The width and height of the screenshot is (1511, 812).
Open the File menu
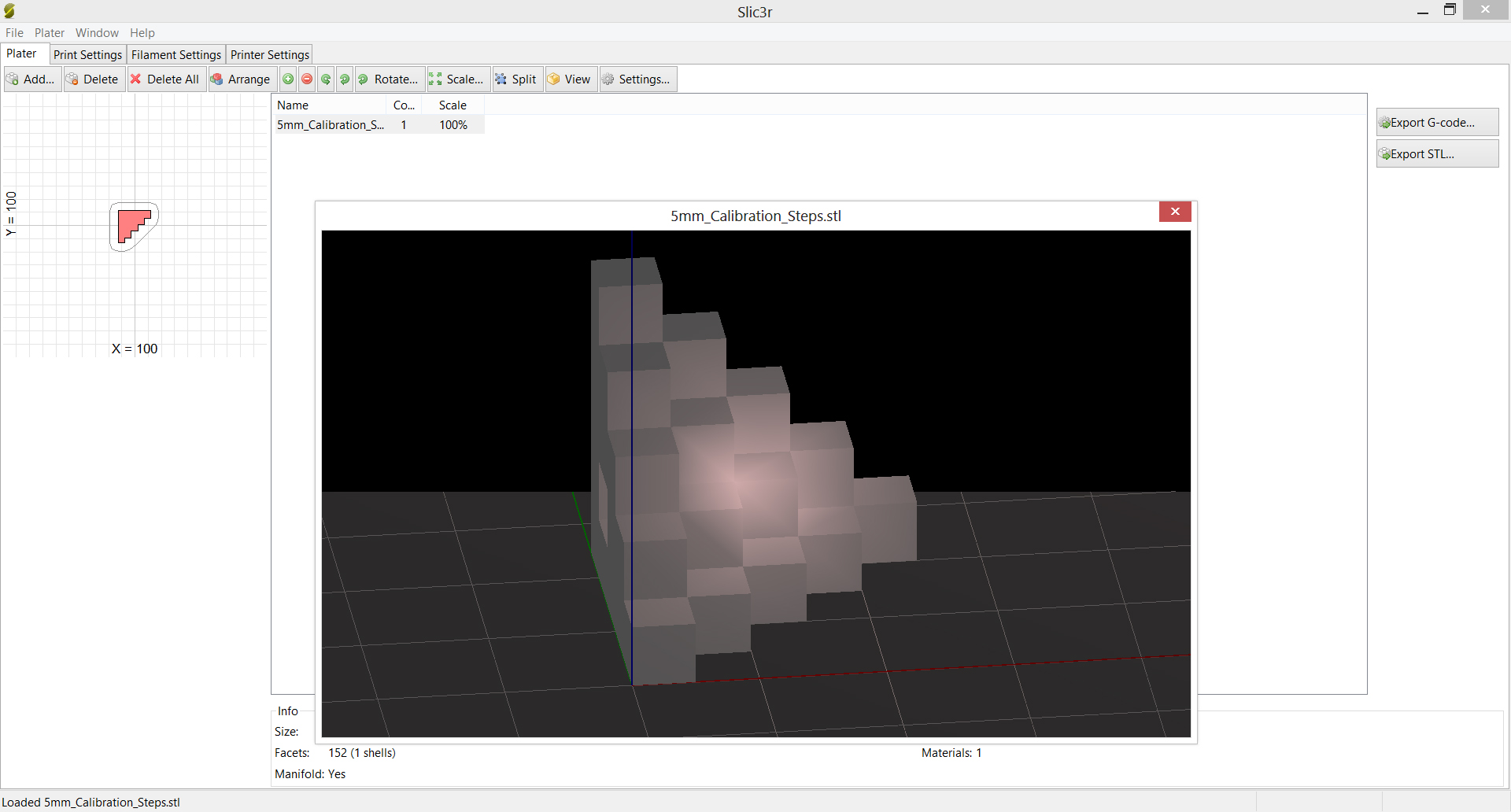[x=14, y=33]
